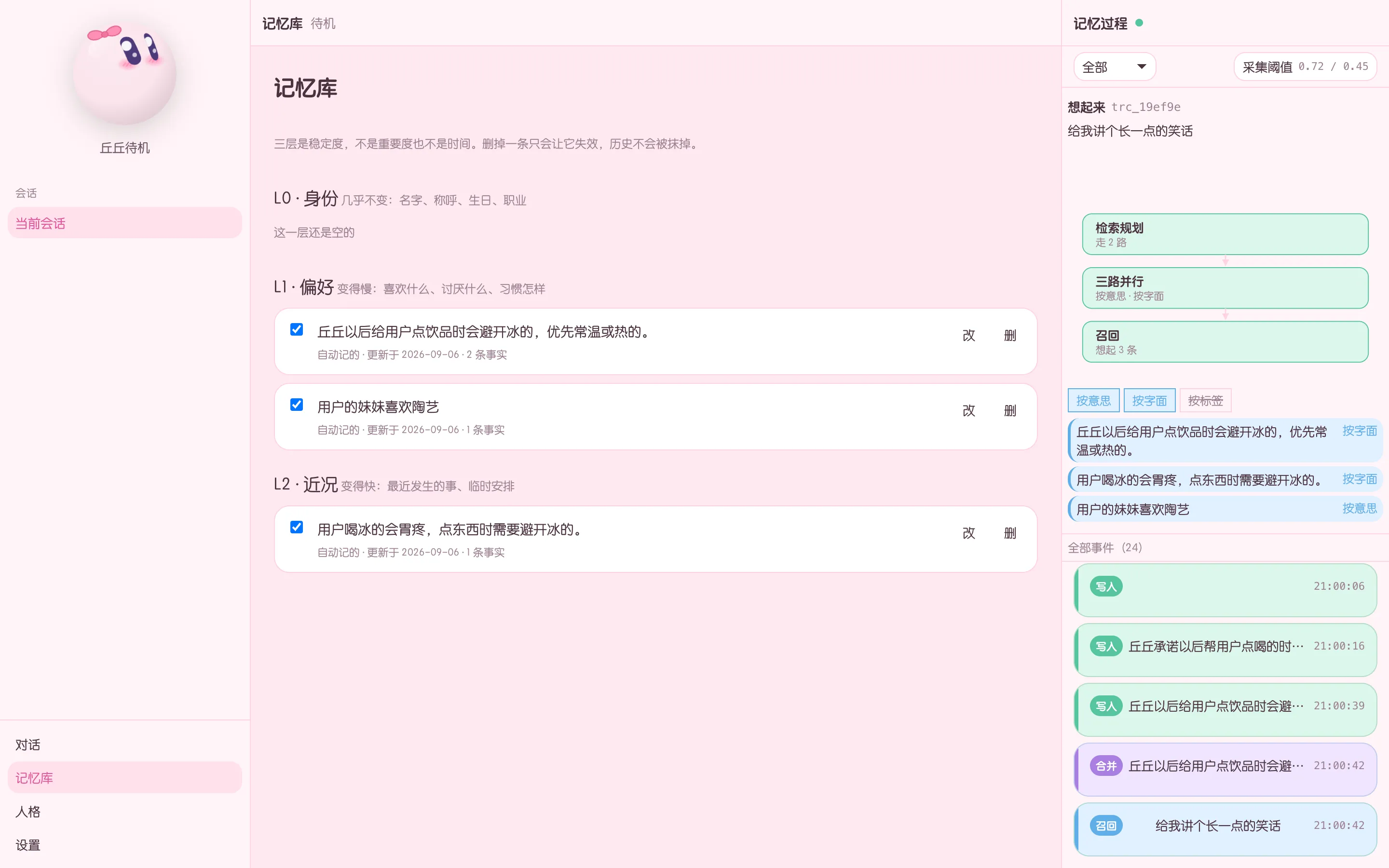Toggle the 按标签 filter tab

tap(1205, 401)
